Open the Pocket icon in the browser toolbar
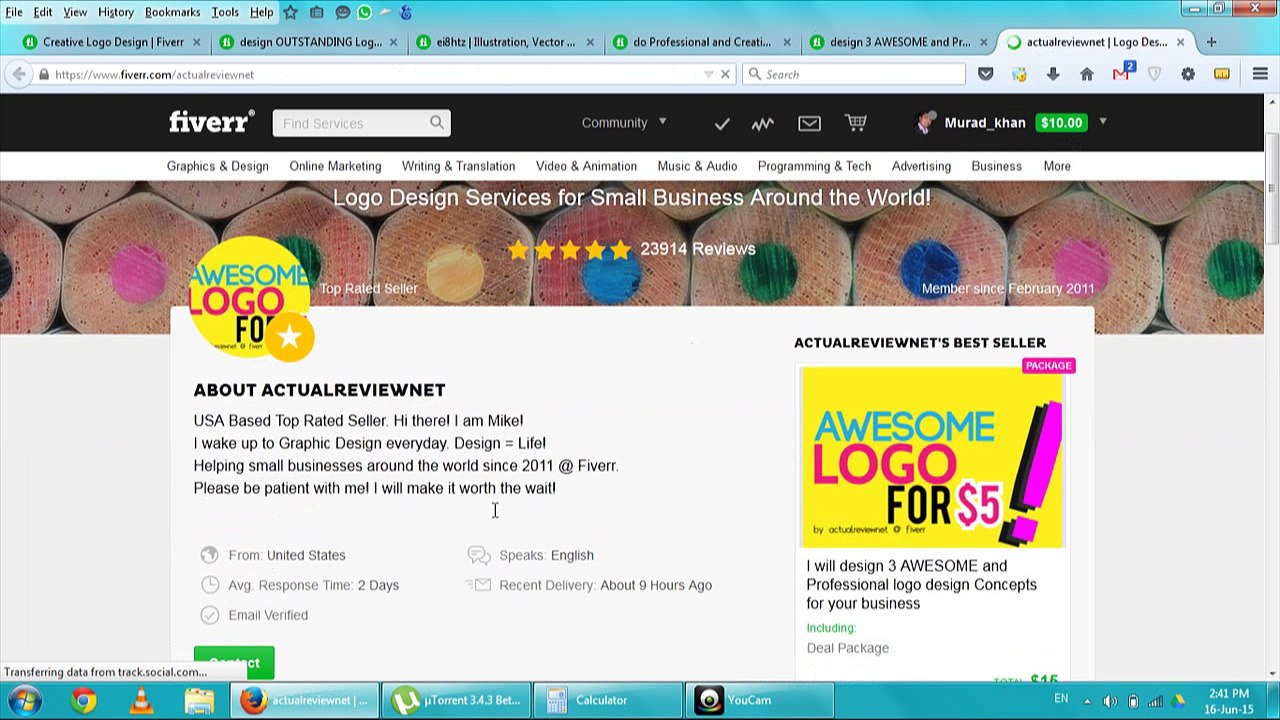This screenshot has height=720, width=1280. pyautogui.click(x=986, y=74)
